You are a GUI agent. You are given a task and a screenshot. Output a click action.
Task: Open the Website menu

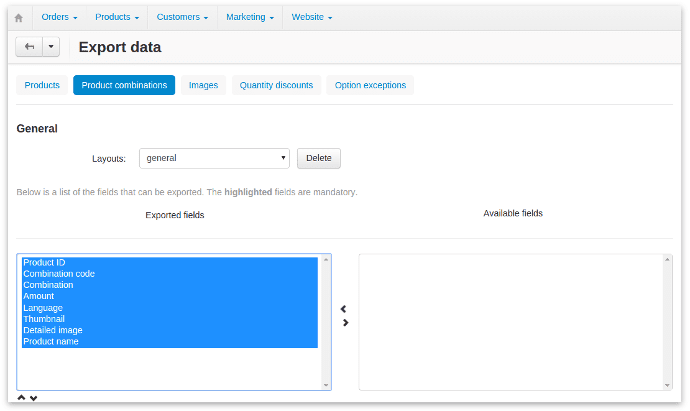tap(311, 17)
